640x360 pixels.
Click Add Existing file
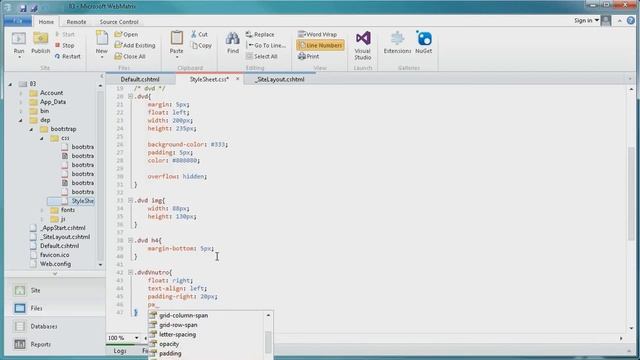click(x=135, y=45)
